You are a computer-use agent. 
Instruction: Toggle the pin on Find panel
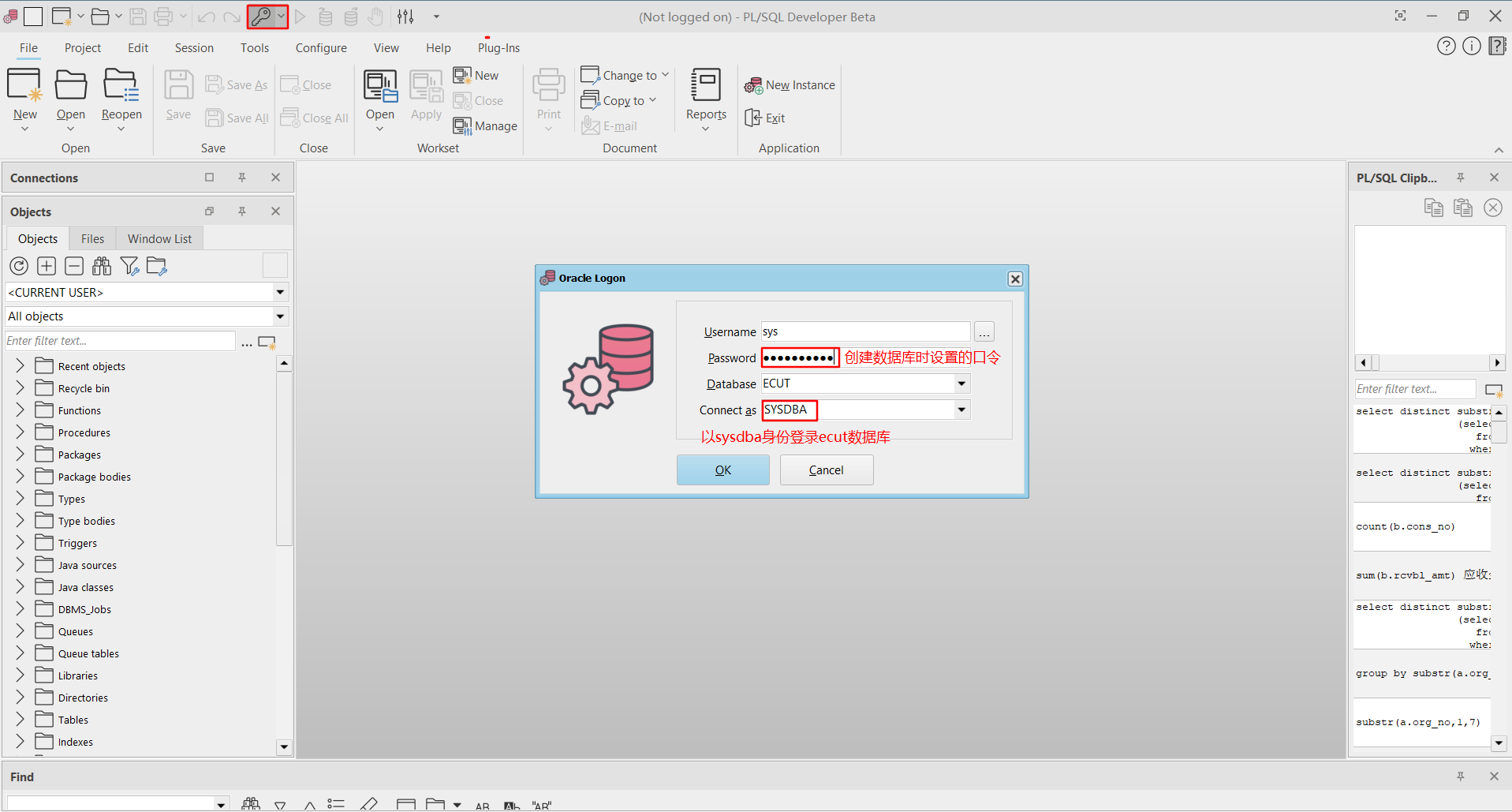[1461, 776]
